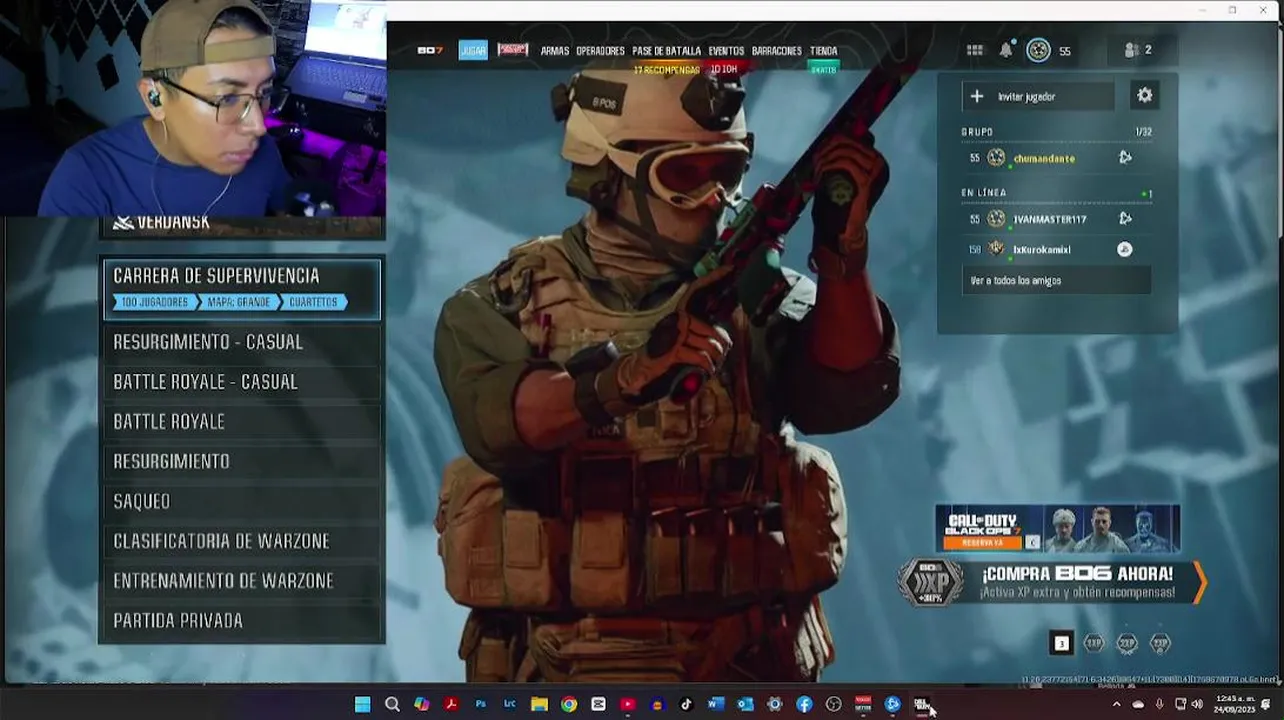This screenshot has height=720, width=1284.
Task: Open Microsoft Word from the taskbar
Action: pos(716,704)
